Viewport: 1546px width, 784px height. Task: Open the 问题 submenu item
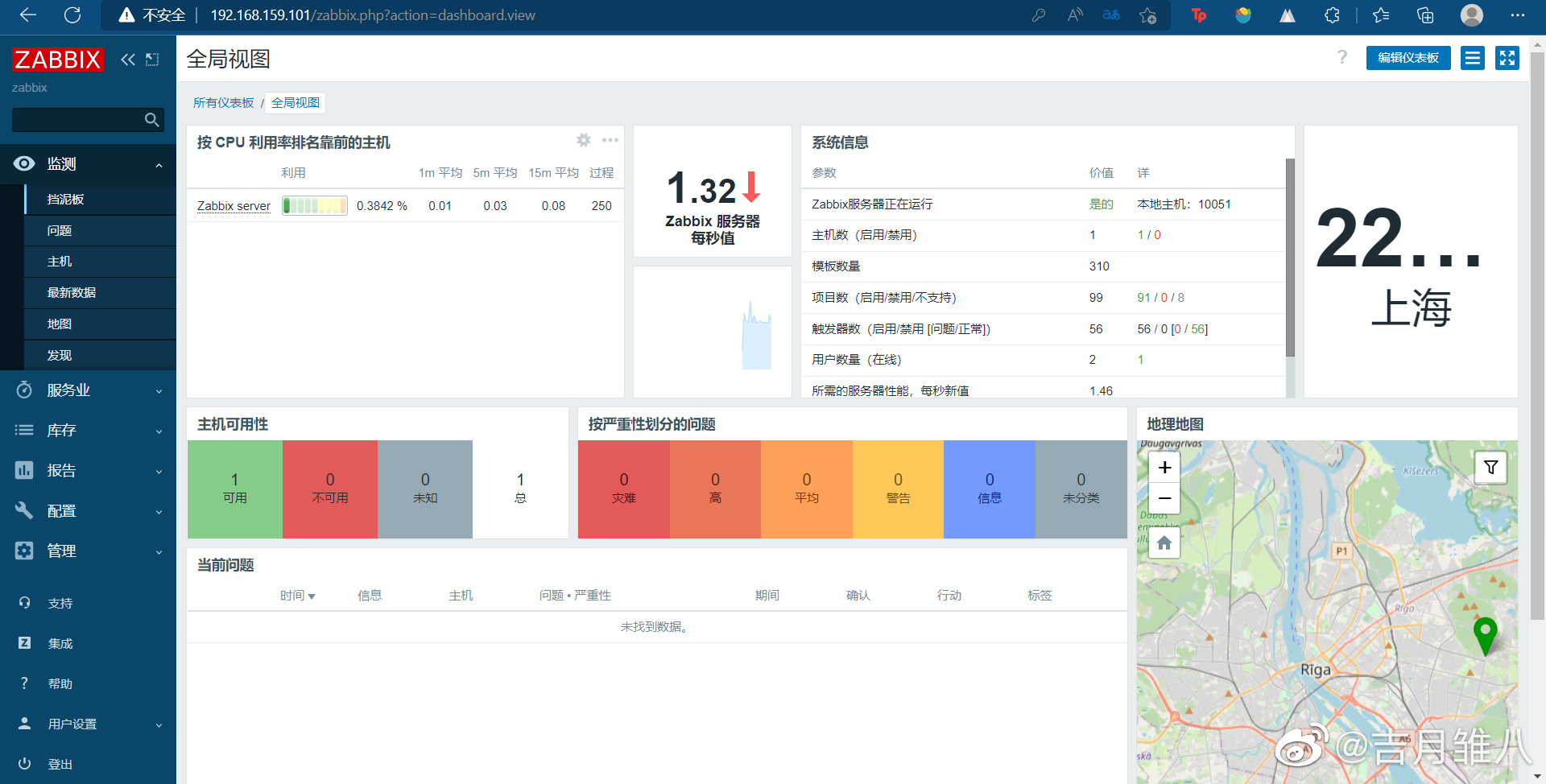101,231
